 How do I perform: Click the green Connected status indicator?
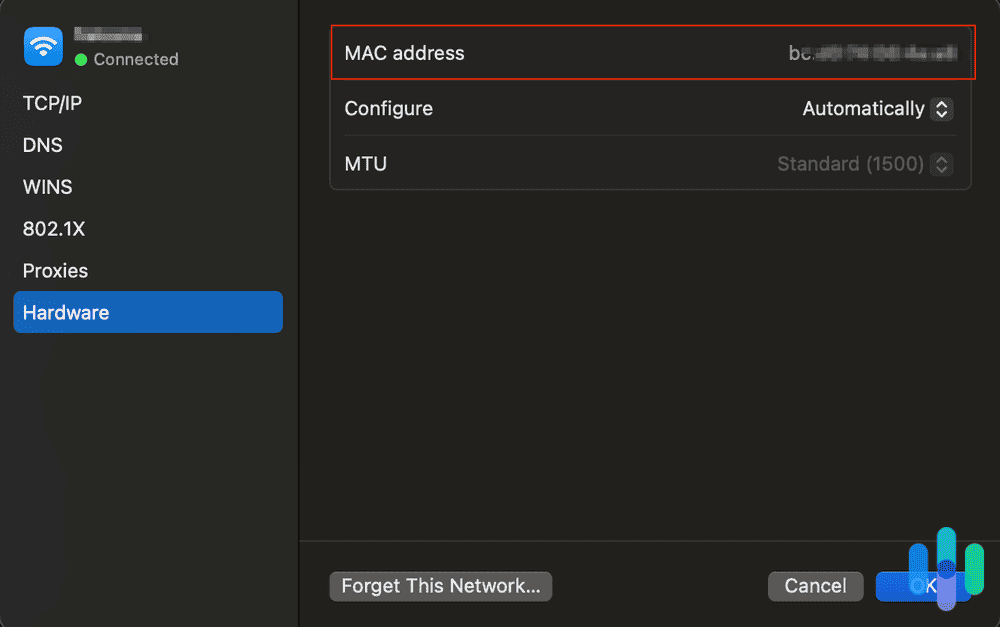point(80,60)
